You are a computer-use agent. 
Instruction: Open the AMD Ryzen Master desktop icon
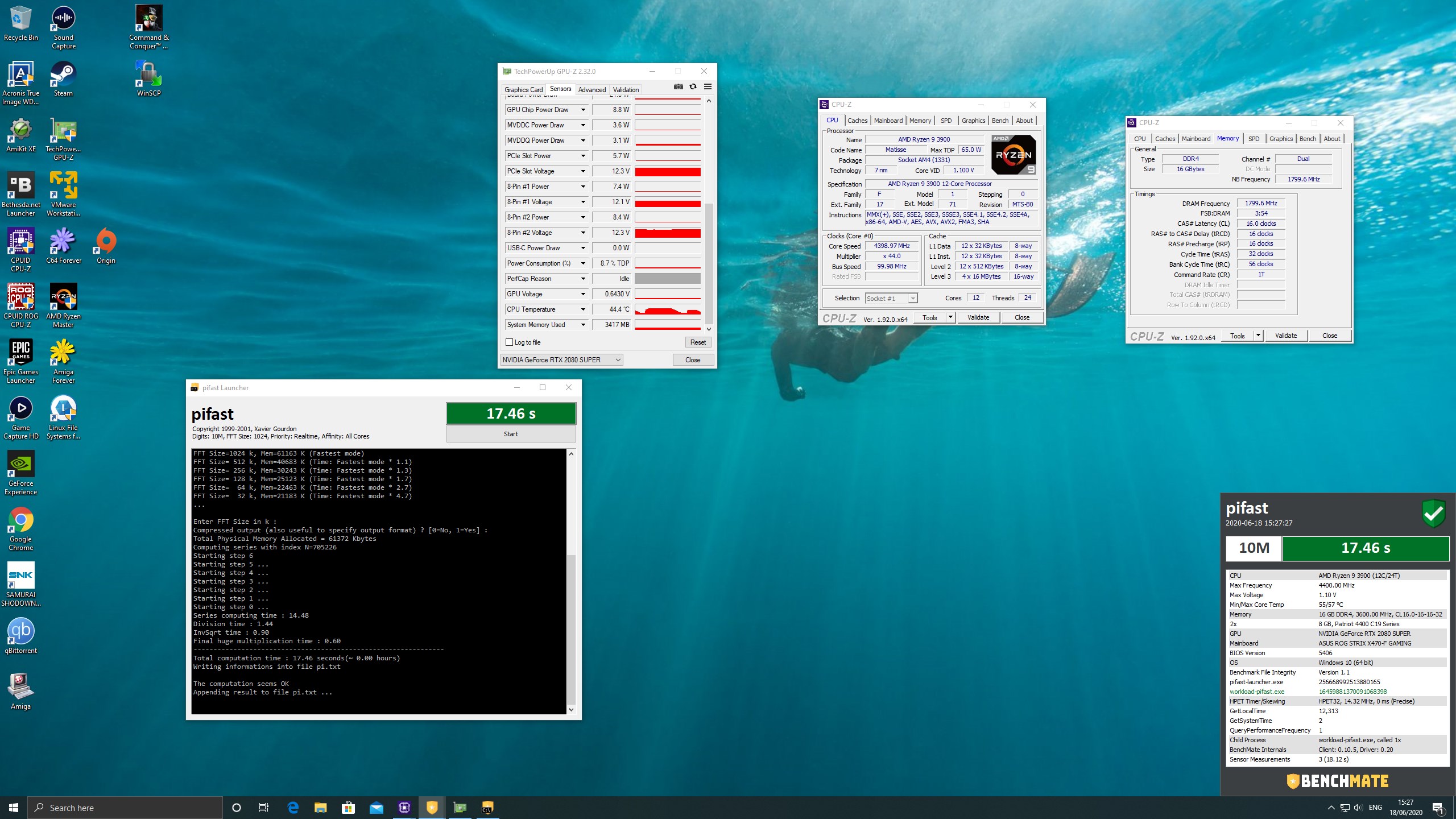point(63,306)
